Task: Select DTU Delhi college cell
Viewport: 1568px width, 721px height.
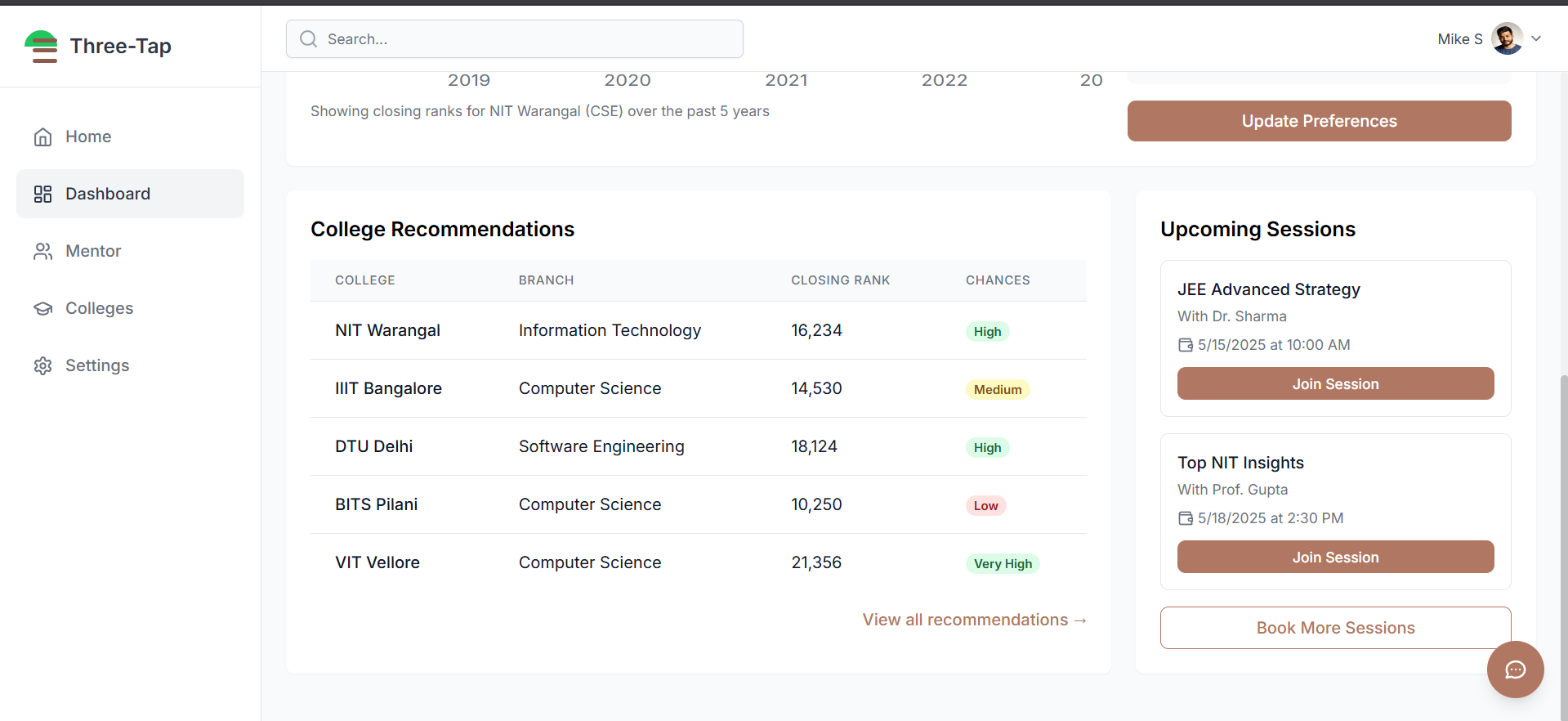Action: tap(373, 446)
